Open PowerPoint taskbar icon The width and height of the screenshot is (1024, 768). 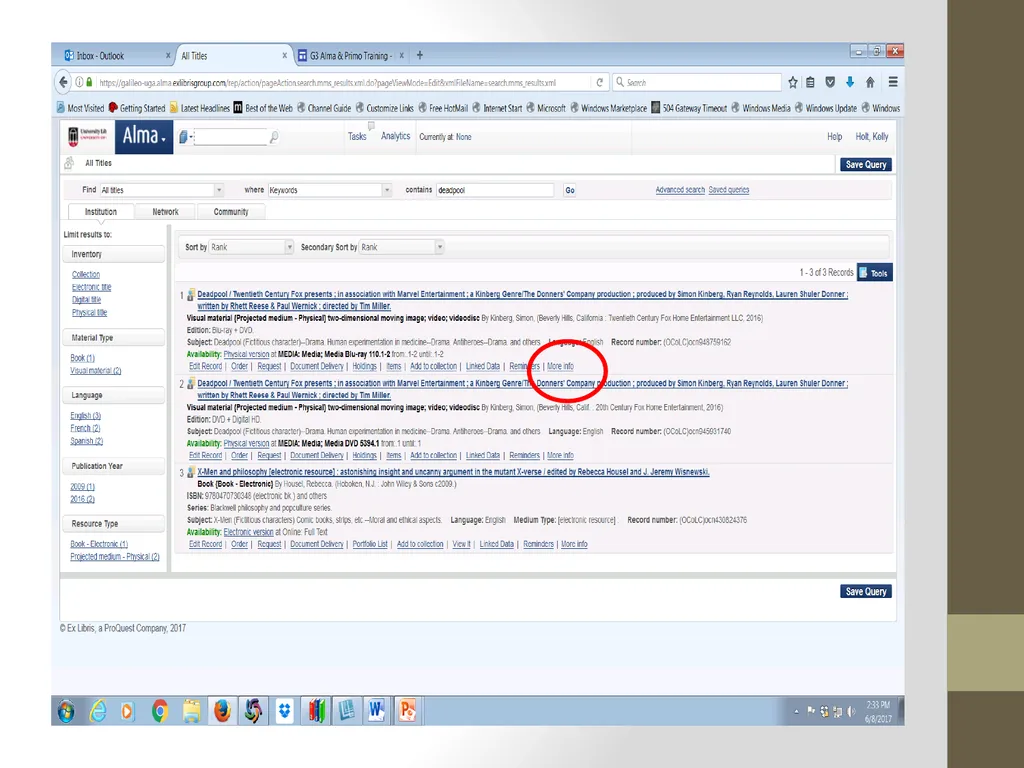tap(408, 711)
